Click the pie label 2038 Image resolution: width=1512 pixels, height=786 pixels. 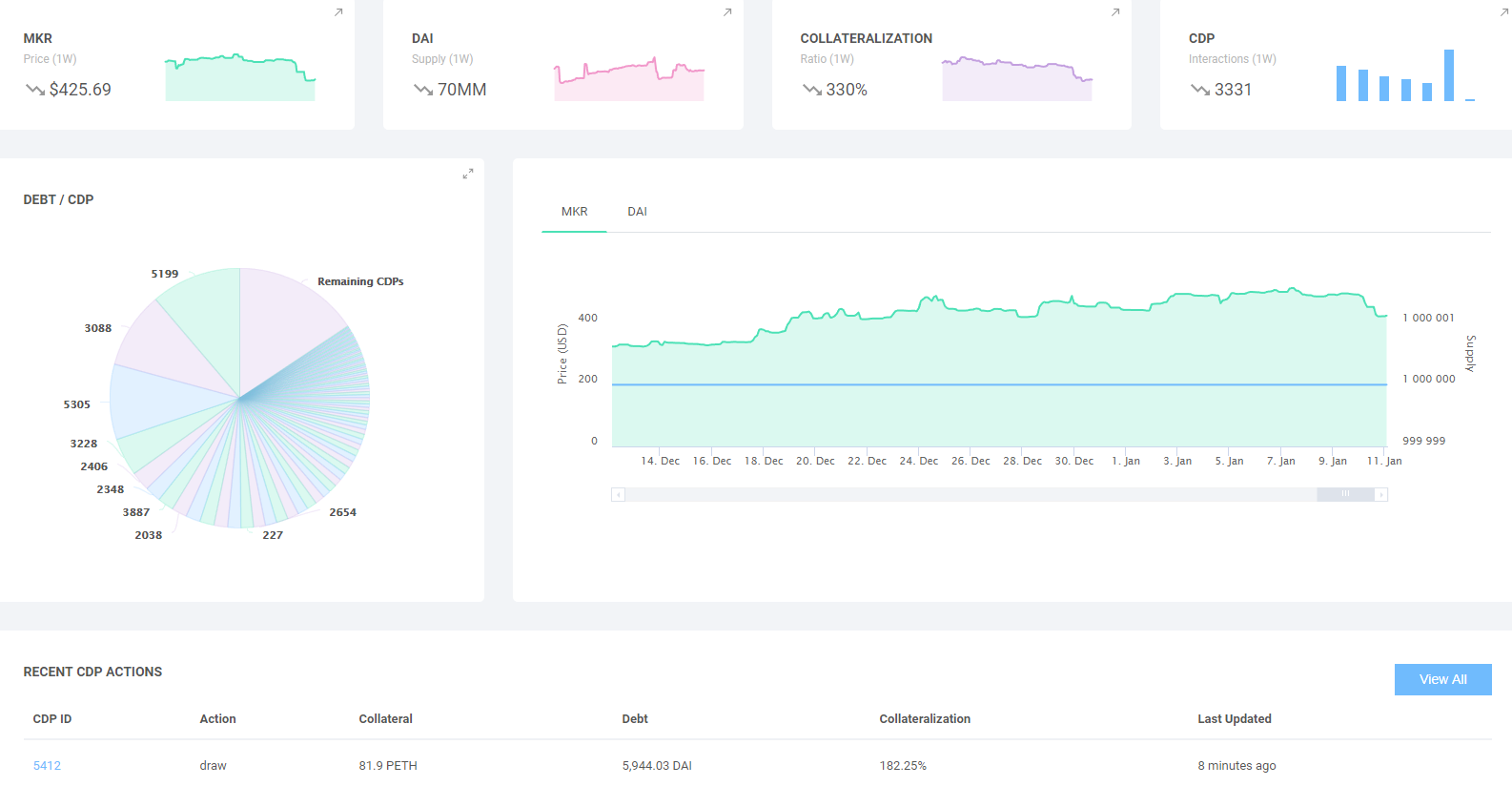(149, 535)
